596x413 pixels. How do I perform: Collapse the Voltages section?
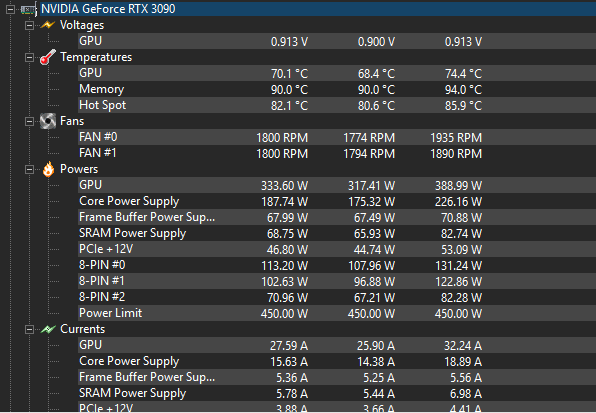(x=29, y=25)
